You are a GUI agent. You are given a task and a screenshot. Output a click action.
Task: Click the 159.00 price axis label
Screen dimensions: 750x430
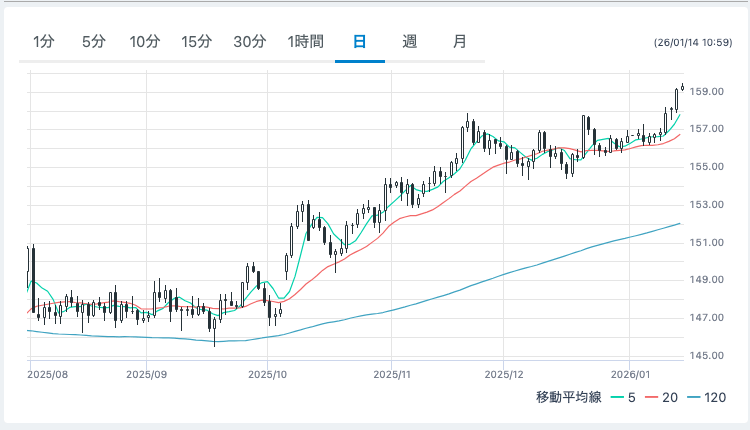click(707, 92)
